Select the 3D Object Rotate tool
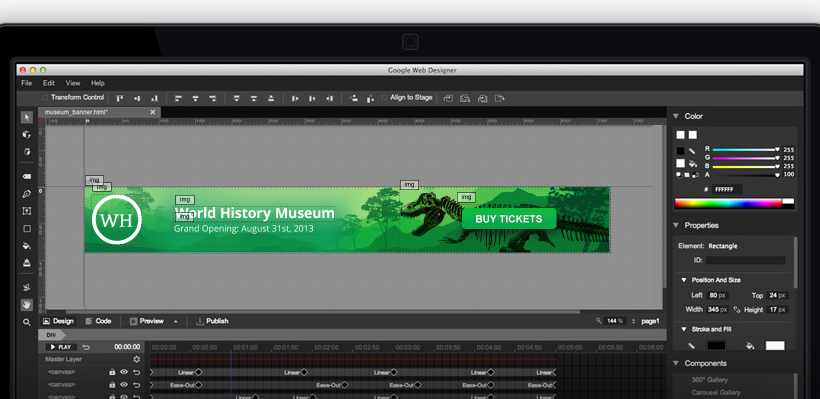Viewport: 820px width, 399px height. [x=27, y=134]
